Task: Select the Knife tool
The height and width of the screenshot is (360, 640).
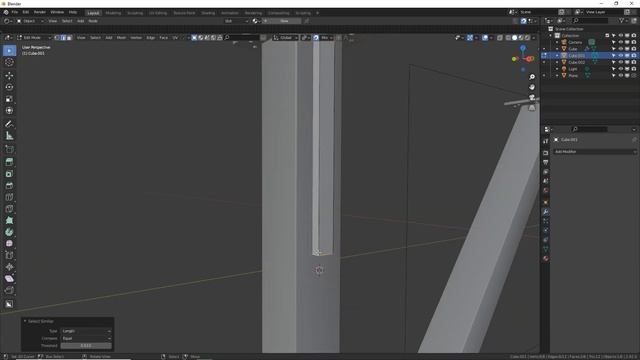Action: pos(9,209)
